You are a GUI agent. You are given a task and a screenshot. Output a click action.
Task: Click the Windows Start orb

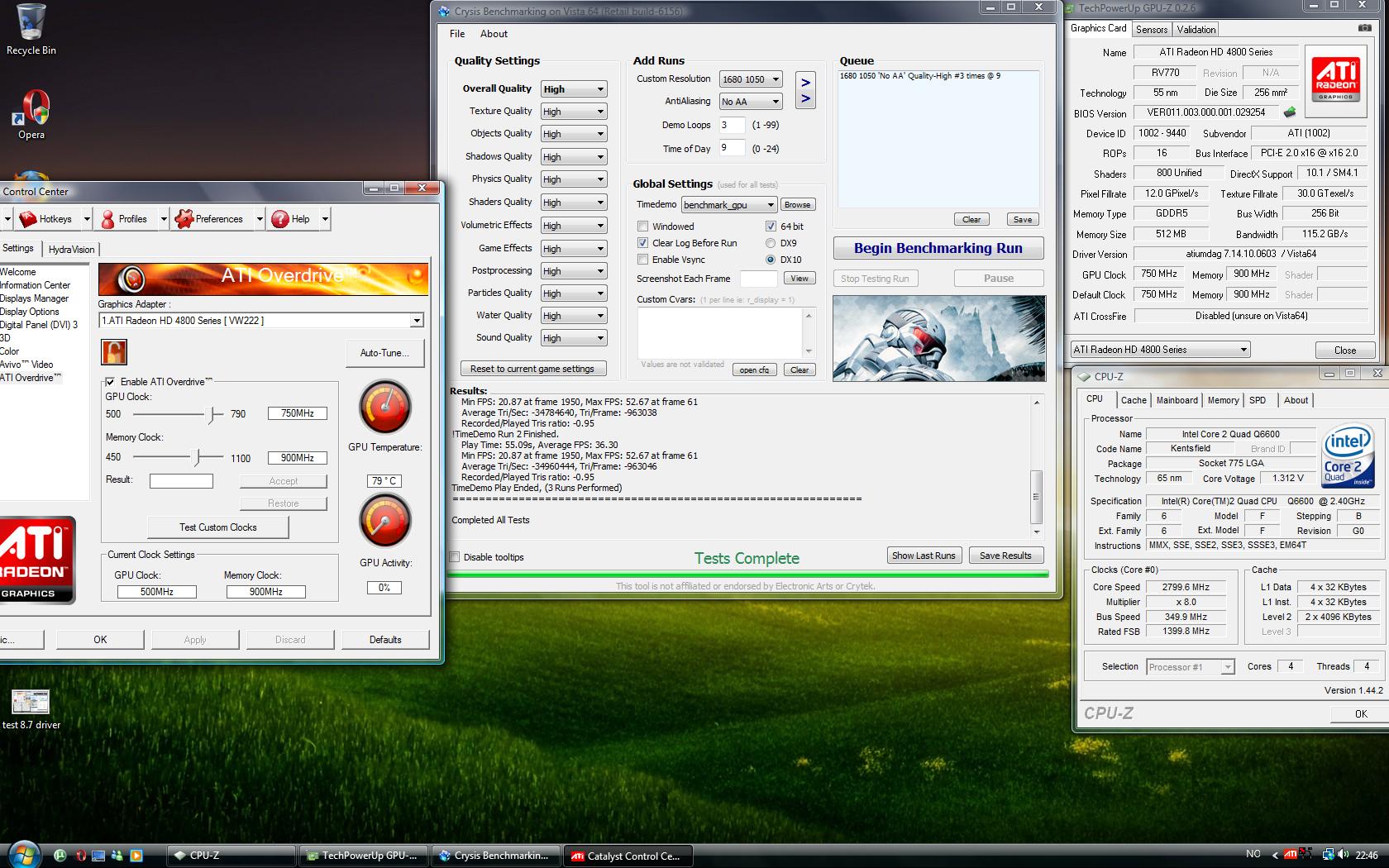click(23, 854)
